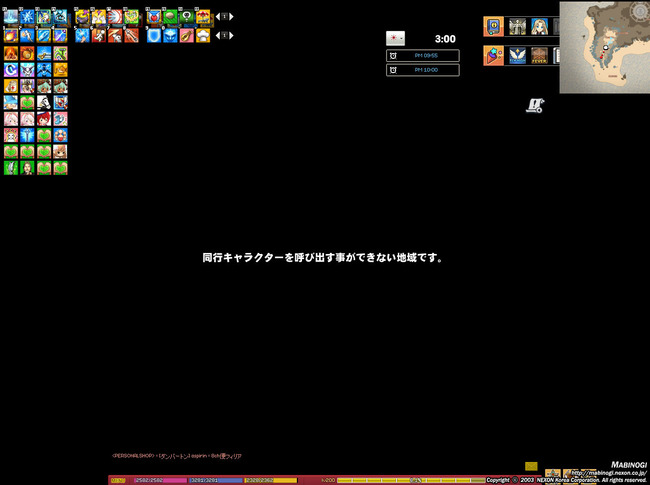650x485 pixels.
Task: Open the FEVER event icon
Action: 539,56
